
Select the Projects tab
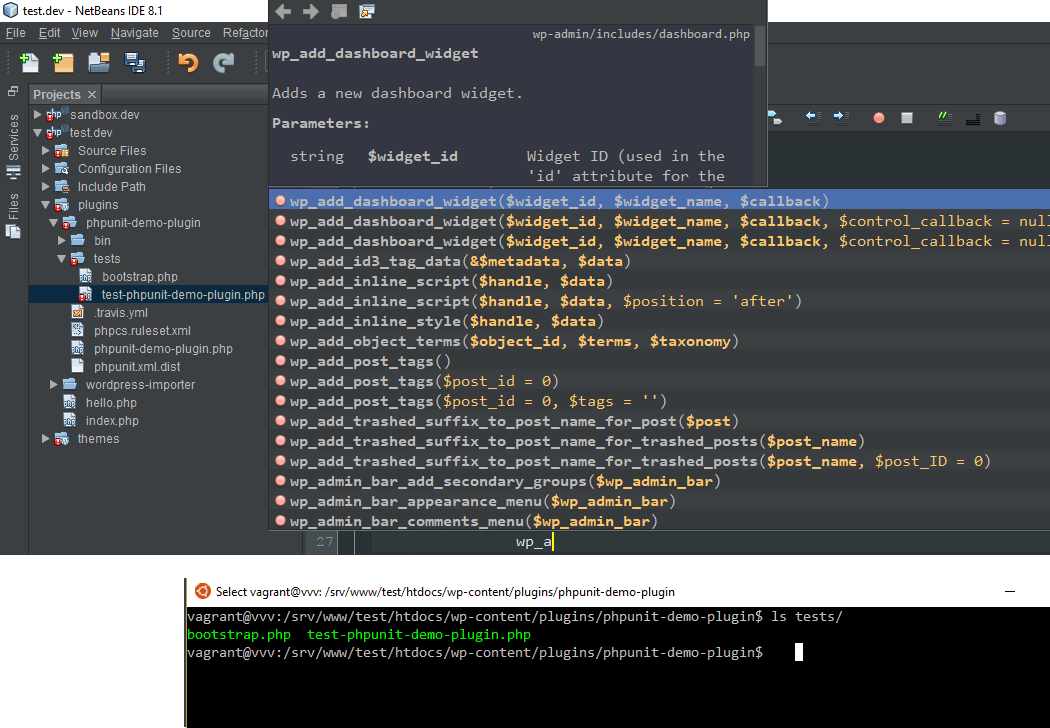click(x=56, y=94)
